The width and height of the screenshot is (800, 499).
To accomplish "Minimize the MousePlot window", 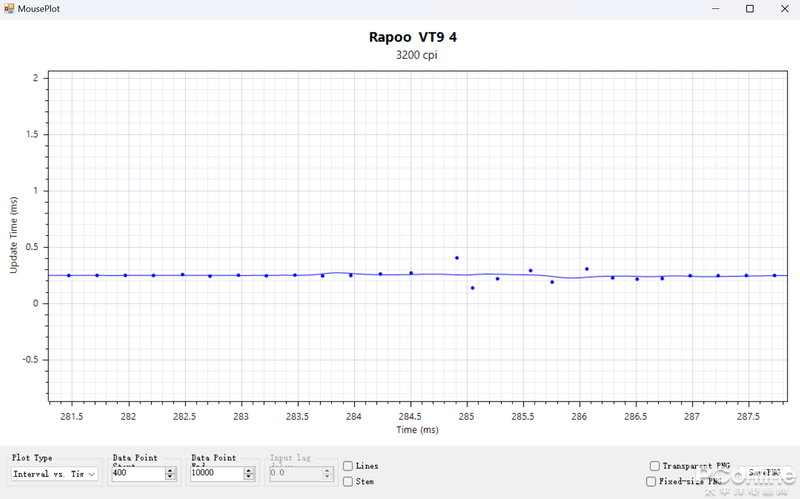I will 716,8.
